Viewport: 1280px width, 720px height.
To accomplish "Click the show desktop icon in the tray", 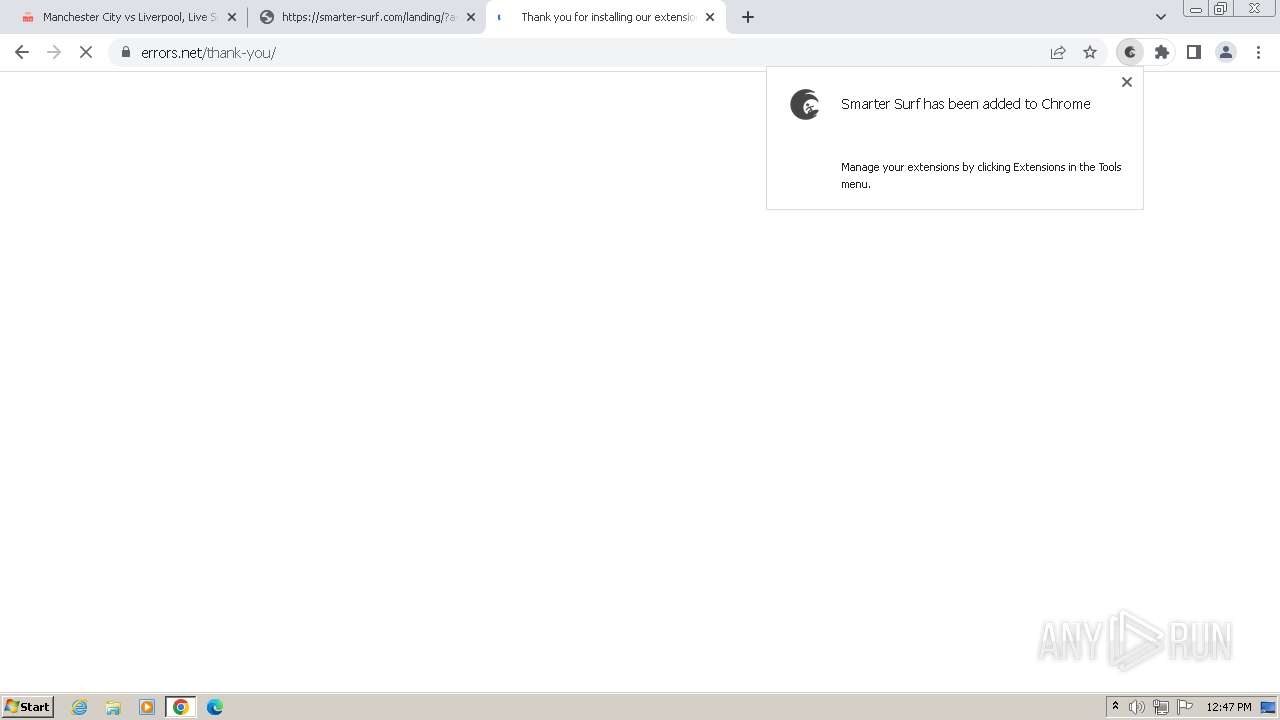I will (x=1269, y=707).
